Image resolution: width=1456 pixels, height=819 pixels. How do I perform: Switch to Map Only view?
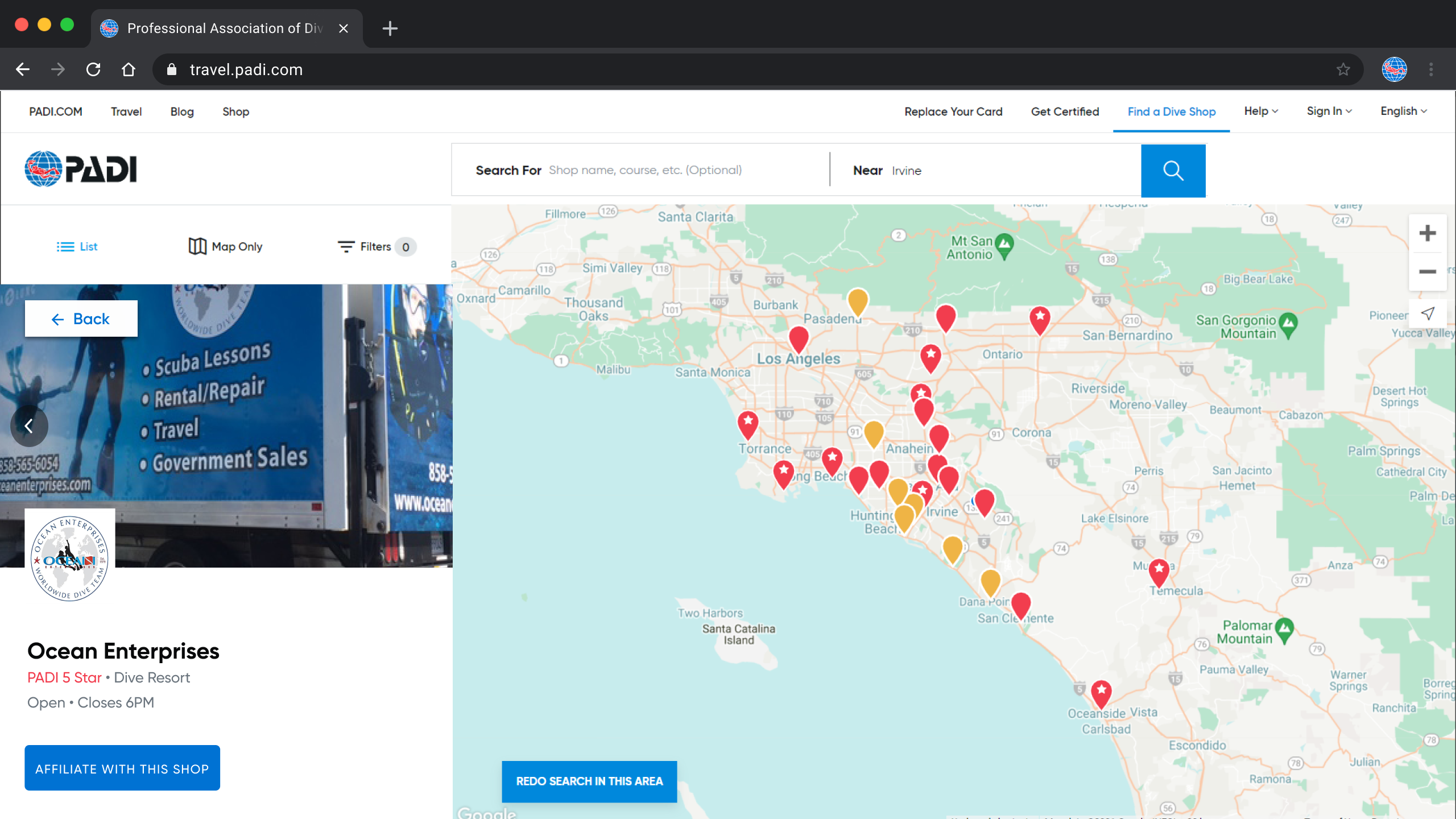tap(226, 247)
